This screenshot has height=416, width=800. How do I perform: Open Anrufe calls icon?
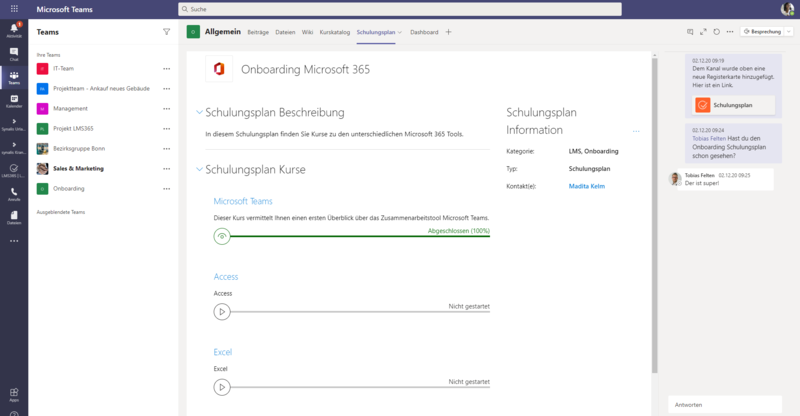pyautogui.click(x=14, y=194)
